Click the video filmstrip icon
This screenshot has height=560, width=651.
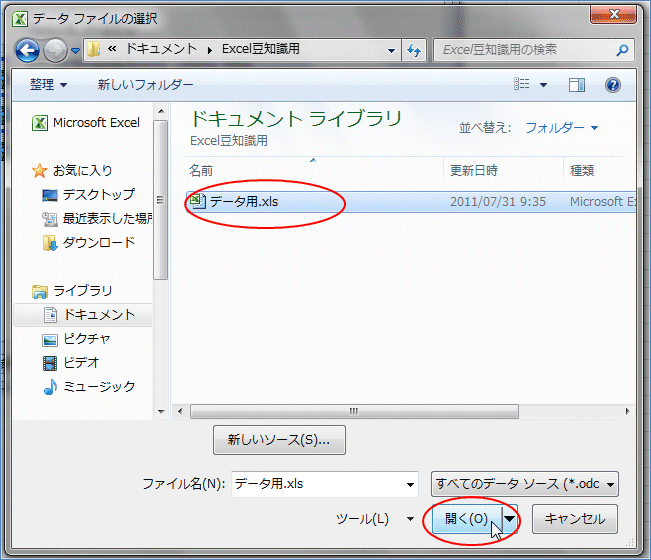pyautogui.click(x=50, y=363)
